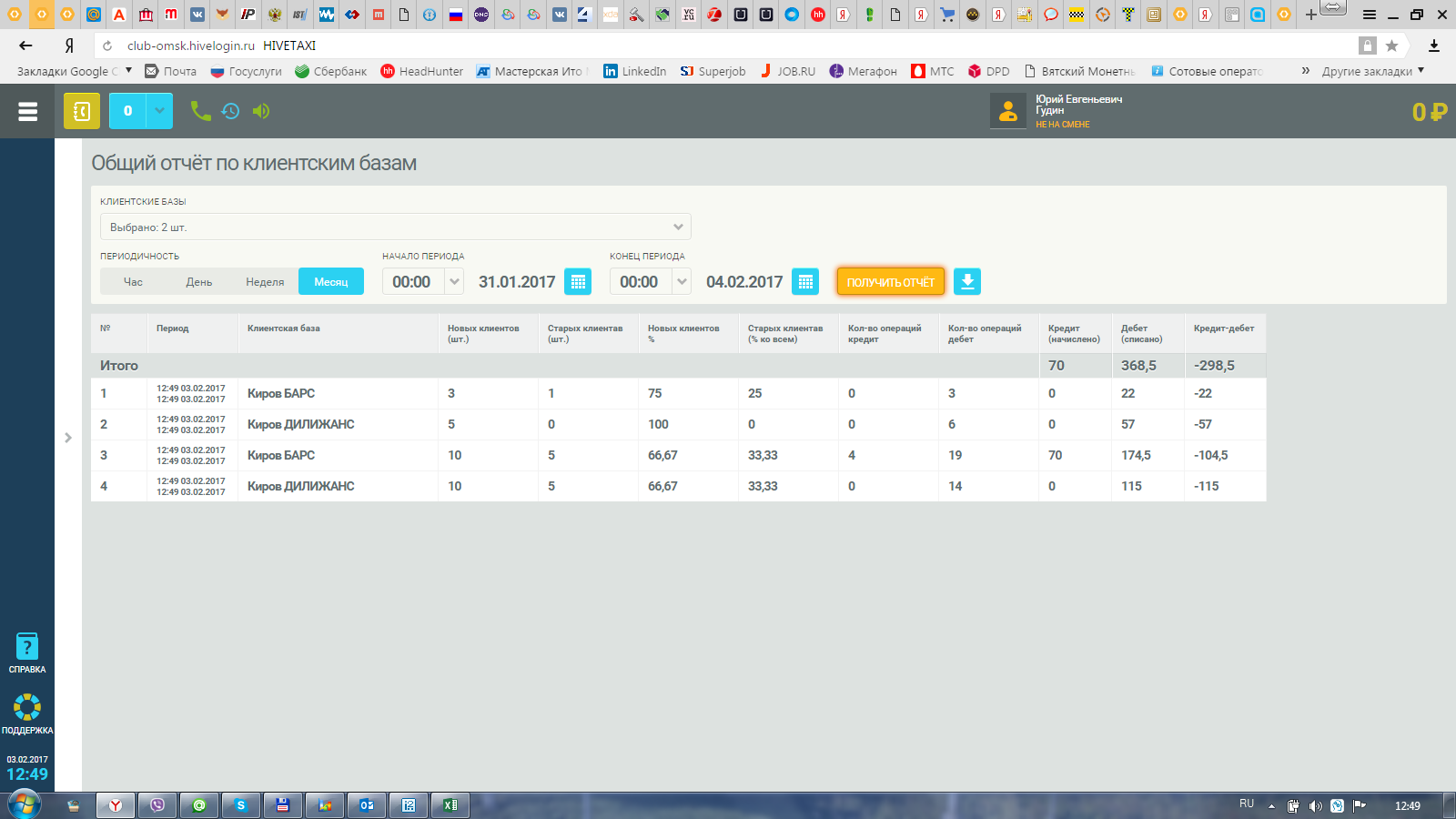Select Час periodicity option
Viewport: 1456px width, 819px height.
click(x=133, y=282)
